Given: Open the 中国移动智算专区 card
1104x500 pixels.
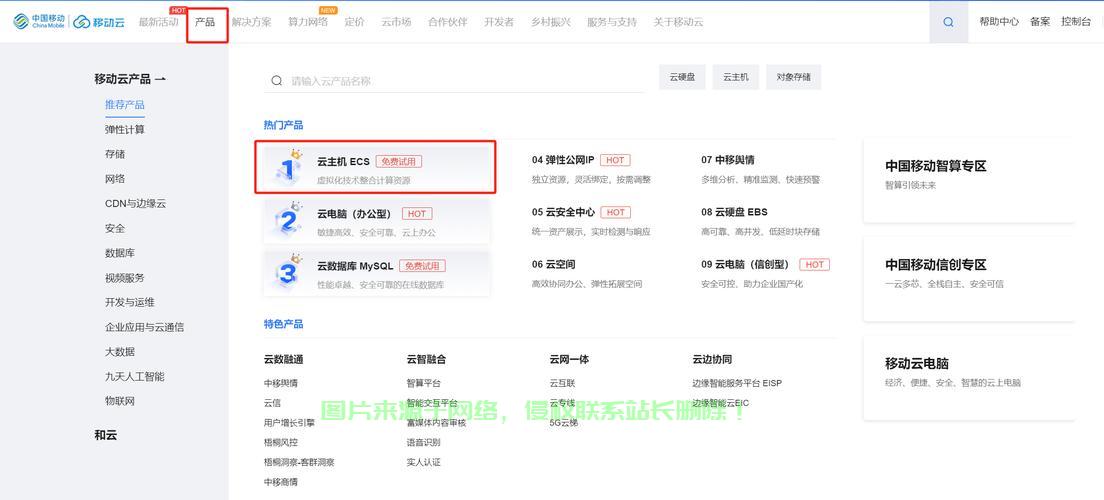Looking at the screenshot, I should tap(969, 180).
